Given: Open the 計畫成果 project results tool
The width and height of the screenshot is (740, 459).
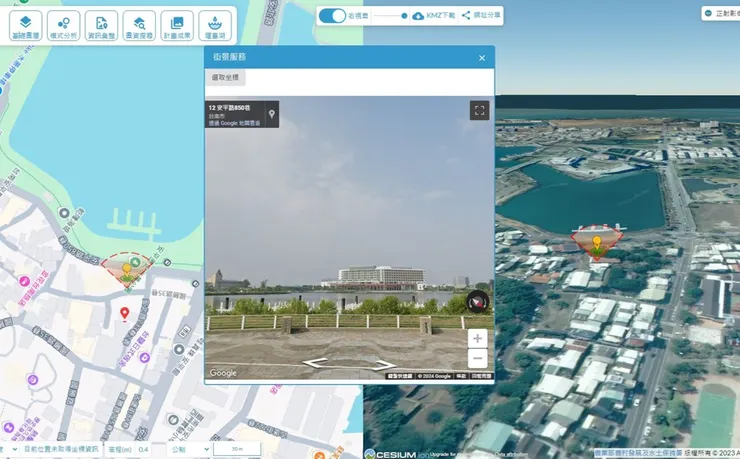Looking at the screenshot, I should [177, 25].
